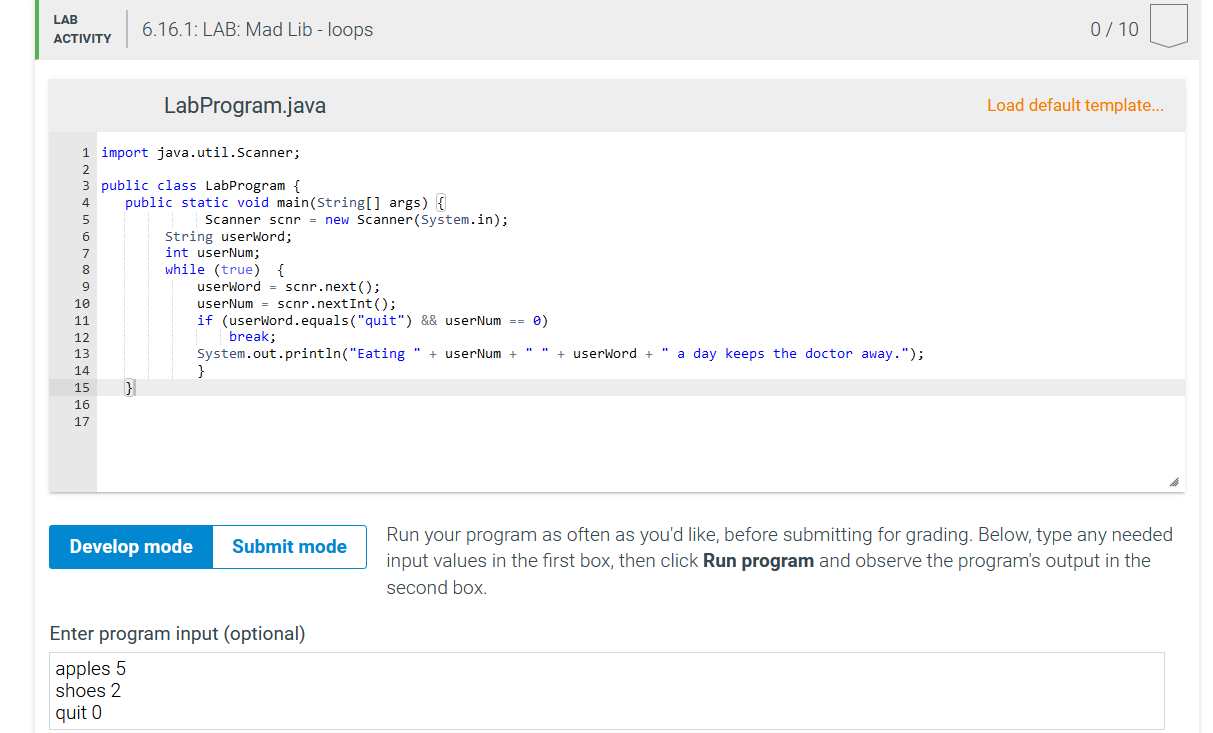Viewport: 1213px width, 733px height.
Task: Click the break statement on line 12
Action: tap(250, 336)
